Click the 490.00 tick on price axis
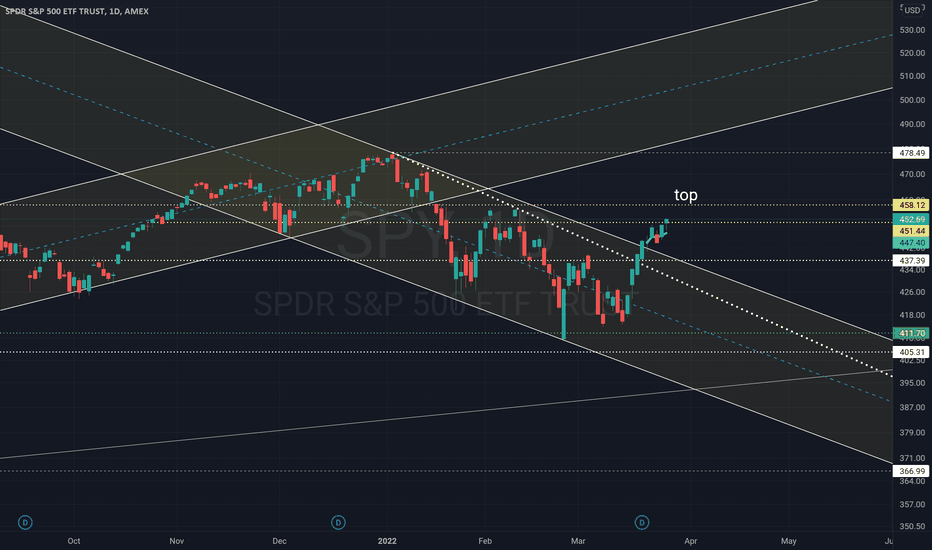932x550 pixels. [x=912, y=124]
